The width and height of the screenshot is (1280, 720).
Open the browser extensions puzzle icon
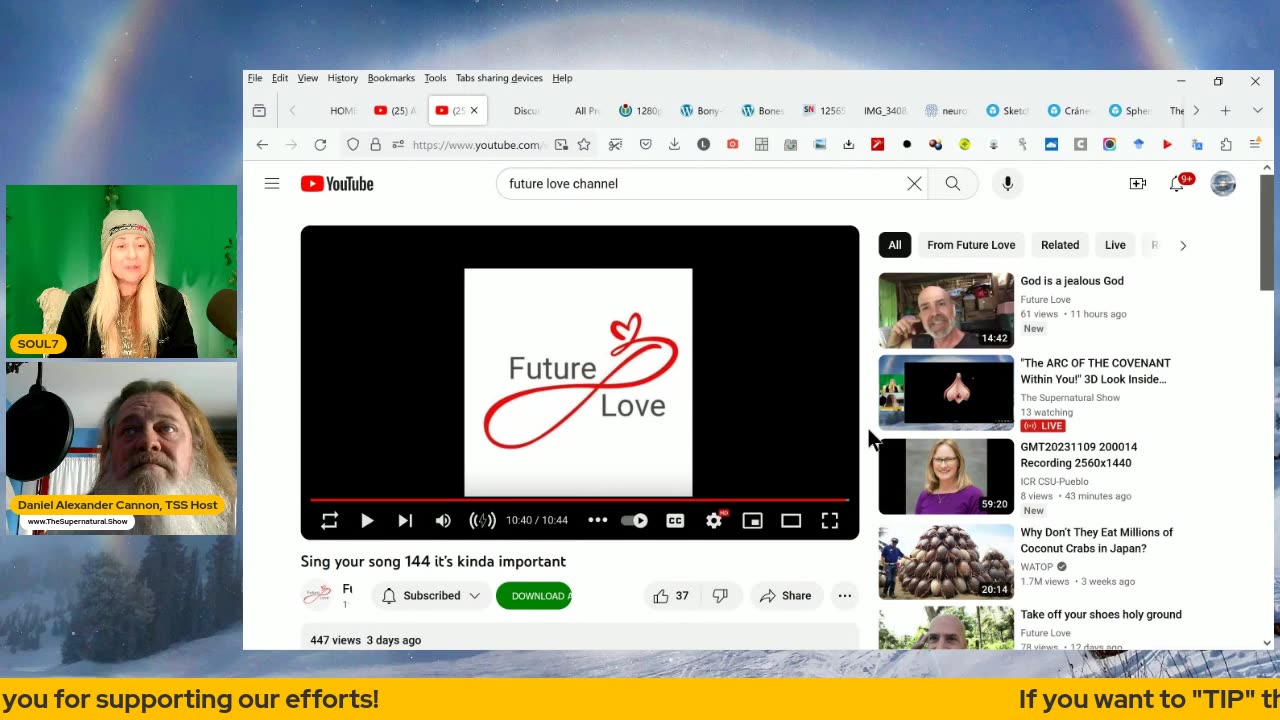tap(1226, 145)
